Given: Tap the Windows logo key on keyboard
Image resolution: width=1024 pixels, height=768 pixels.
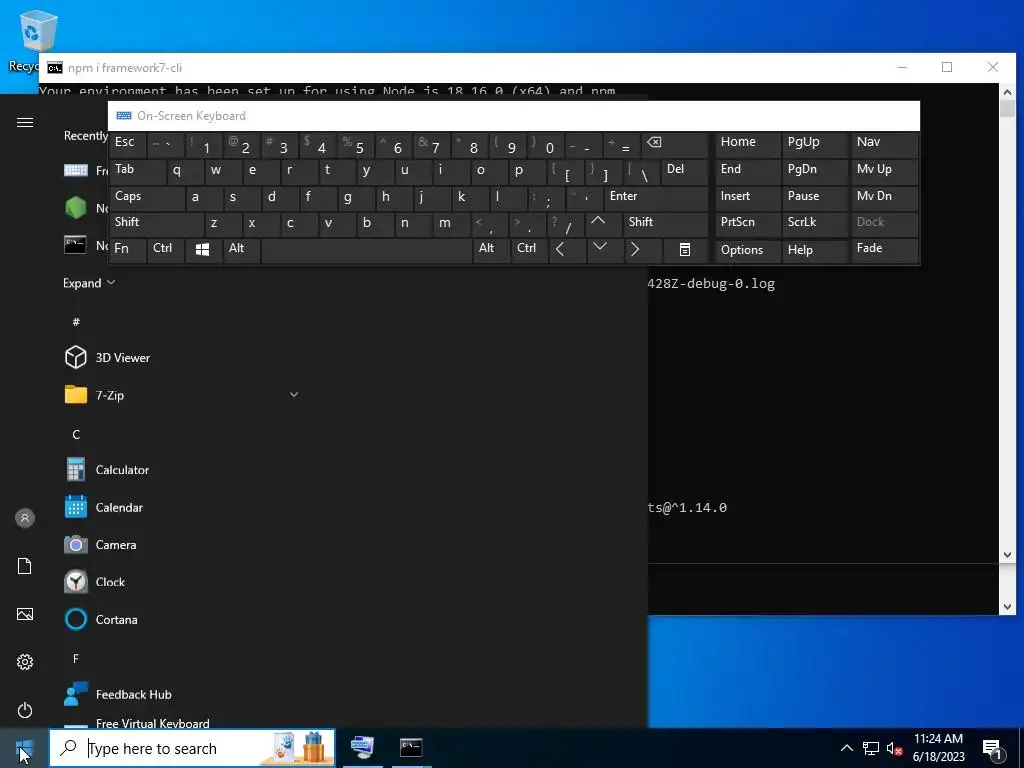Looking at the screenshot, I should [x=203, y=250].
